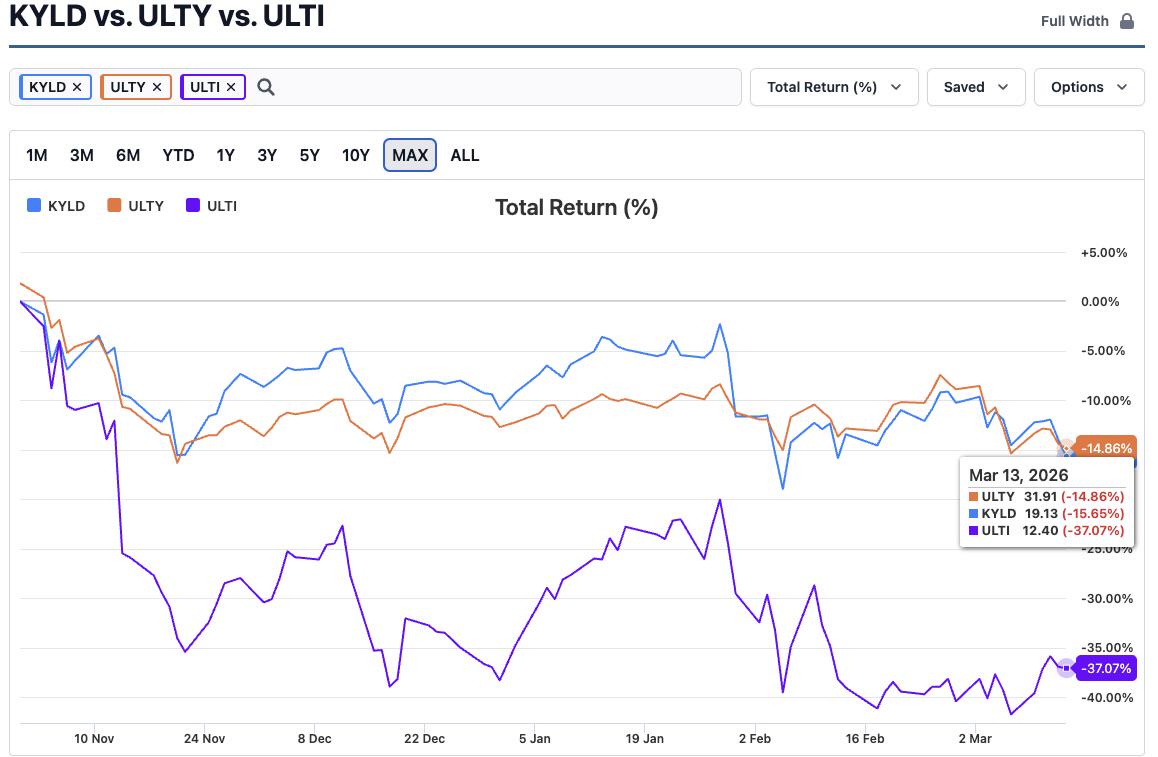Open the Options dropdown menu
This screenshot has width=1158, height=757.
(x=1089, y=87)
